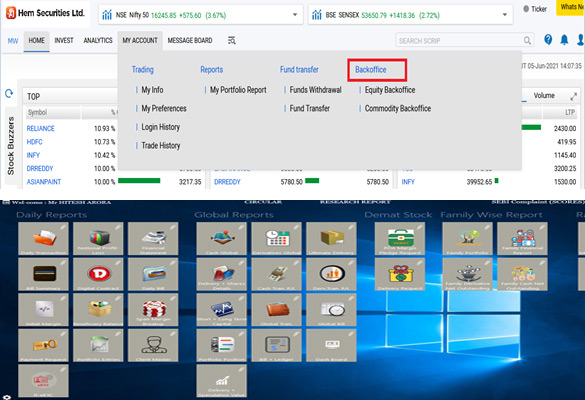Select Funds Withdrawal menu entry
Image resolution: width=585 pixels, height=400 pixels.
click(315, 90)
